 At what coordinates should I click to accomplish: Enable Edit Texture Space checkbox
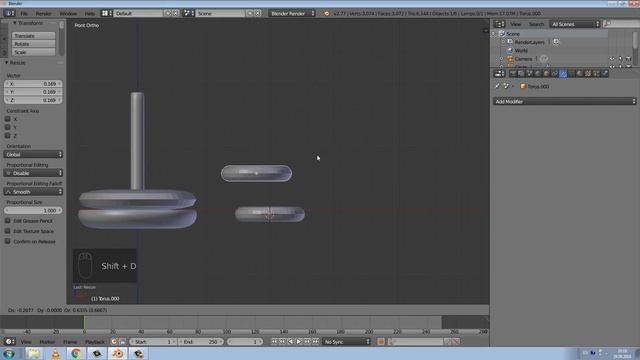click(x=8, y=231)
